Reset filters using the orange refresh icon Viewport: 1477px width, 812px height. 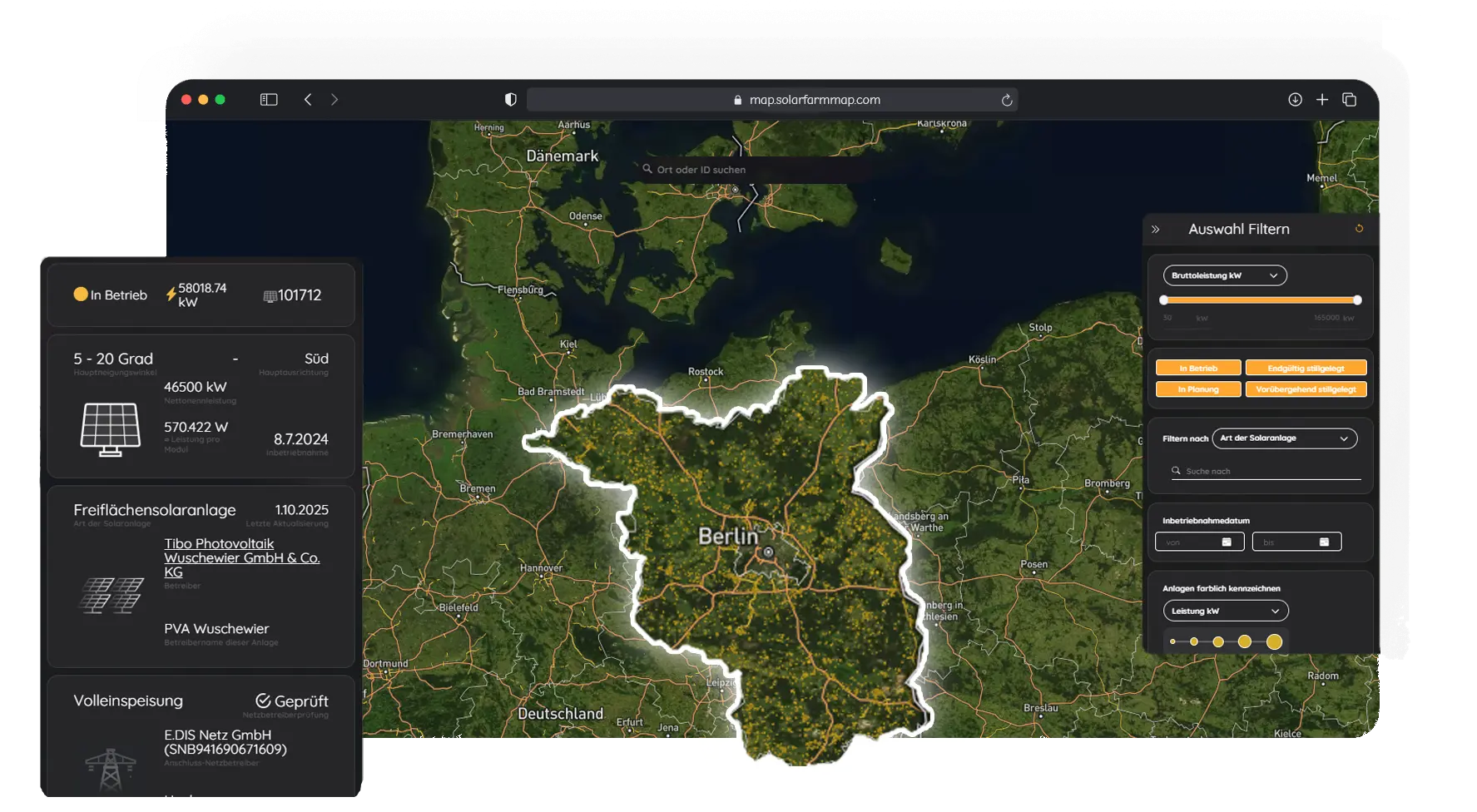(1359, 229)
